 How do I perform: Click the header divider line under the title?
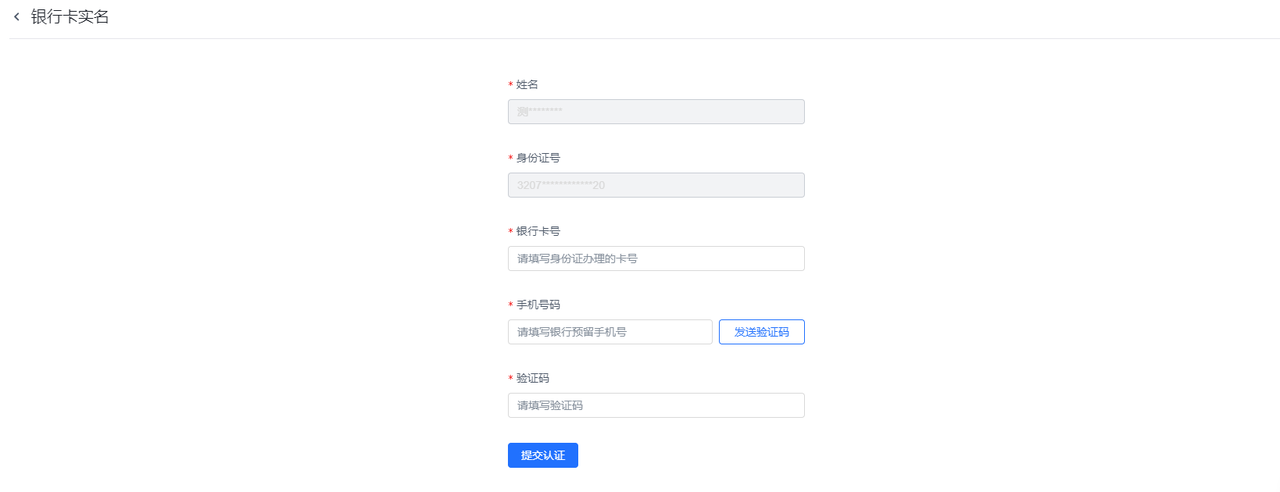tap(644, 38)
